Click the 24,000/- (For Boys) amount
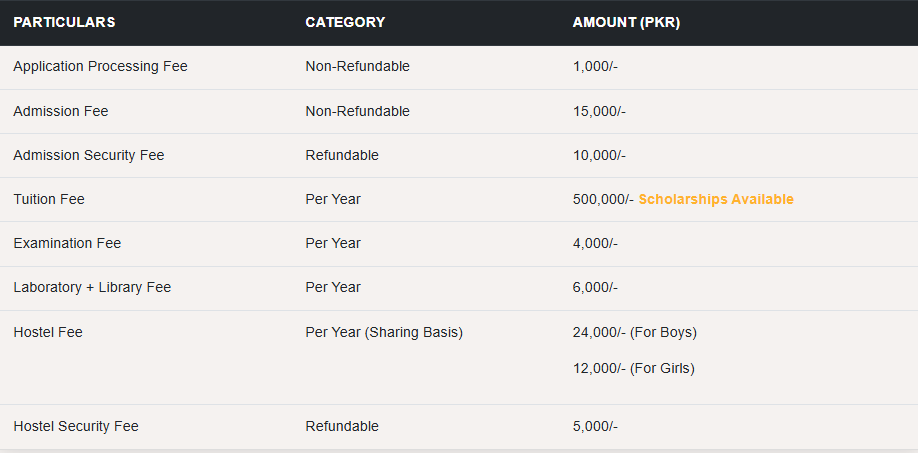Viewport: 918px width, 453px height. click(x=634, y=332)
